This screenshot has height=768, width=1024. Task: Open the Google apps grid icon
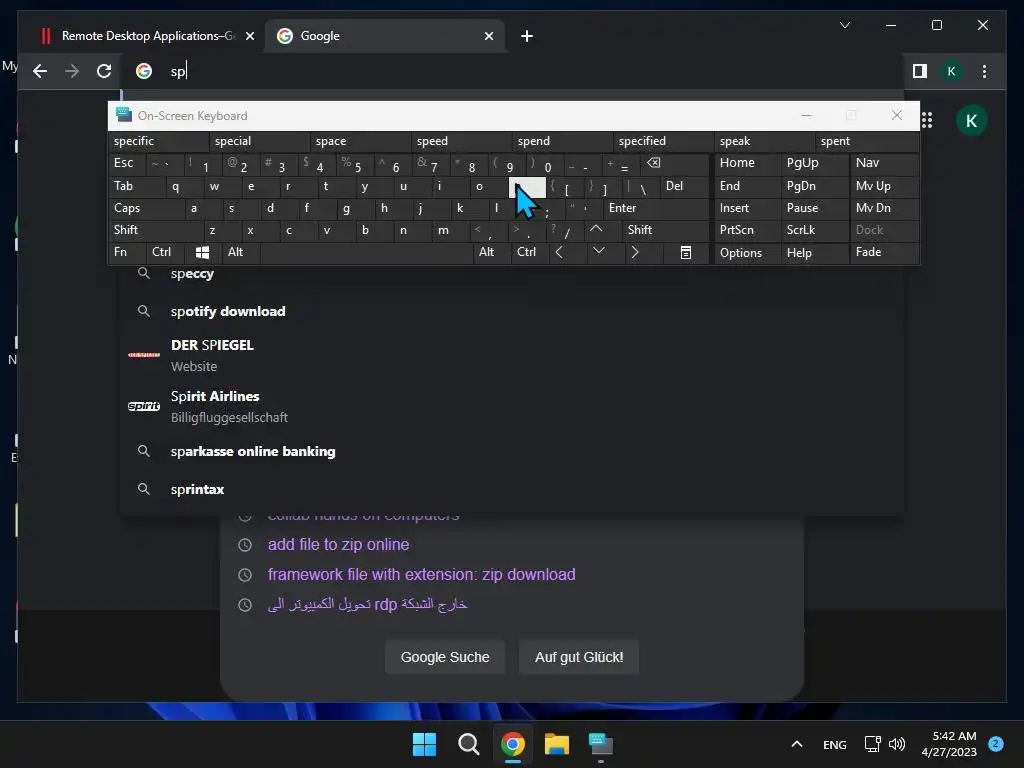[927, 120]
